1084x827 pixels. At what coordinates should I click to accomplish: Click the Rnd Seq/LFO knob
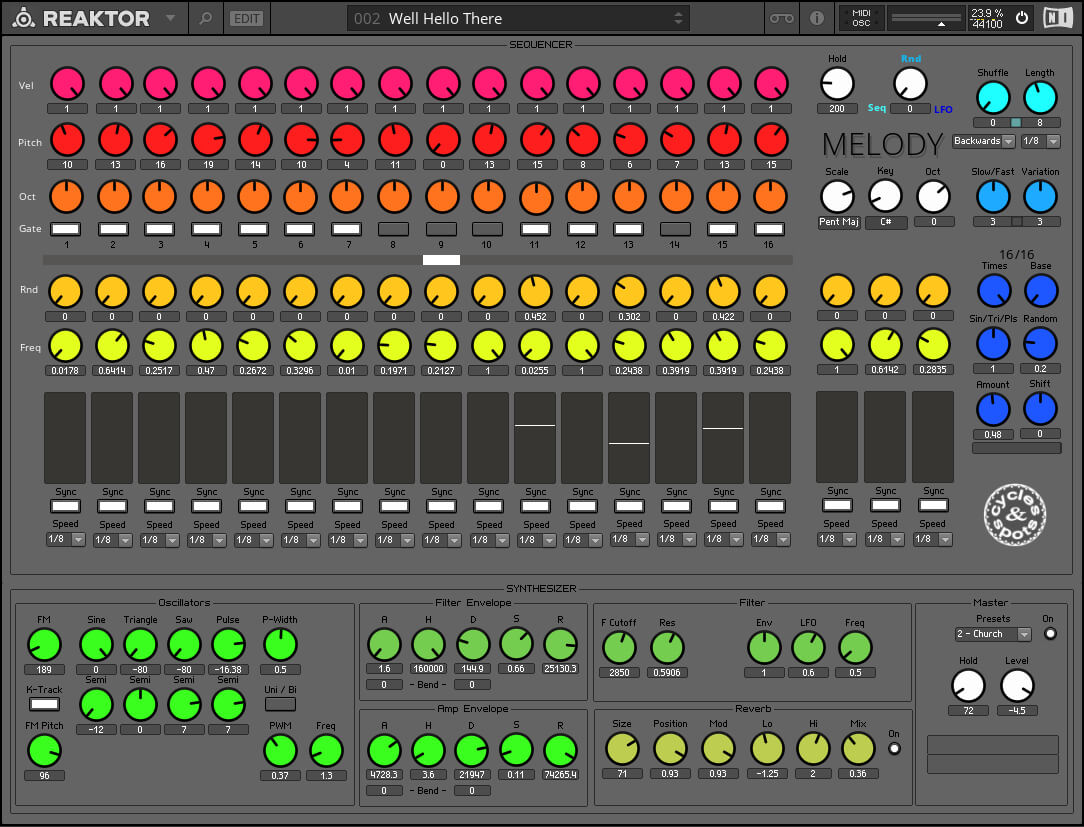click(x=910, y=84)
